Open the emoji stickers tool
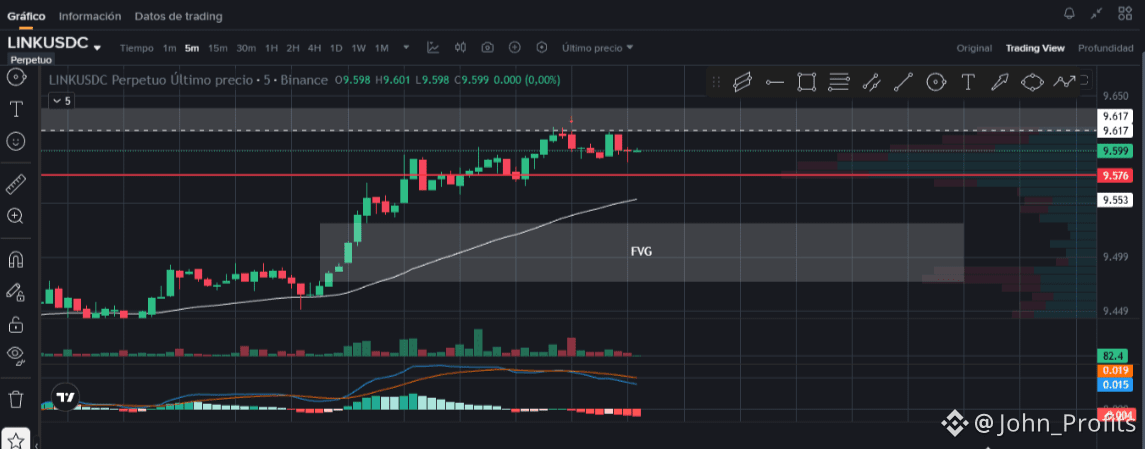The height and width of the screenshot is (449, 1145). pyautogui.click(x=16, y=142)
